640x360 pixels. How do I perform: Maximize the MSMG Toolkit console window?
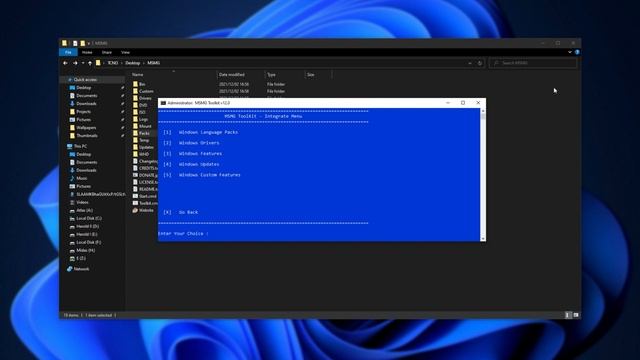pos(463,103)
